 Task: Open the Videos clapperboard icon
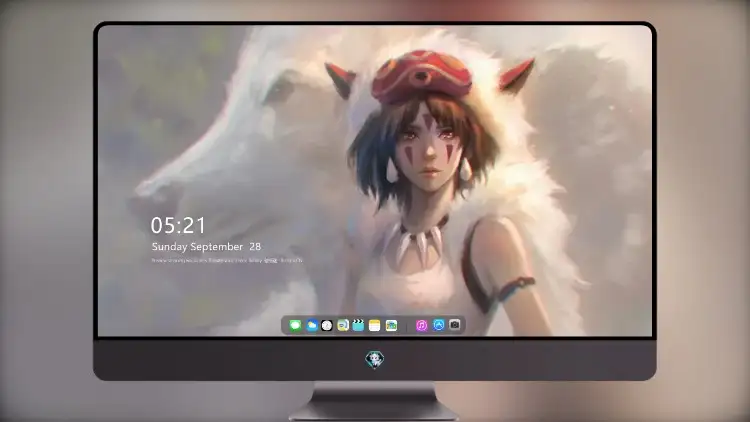click(x=358, y=325)
